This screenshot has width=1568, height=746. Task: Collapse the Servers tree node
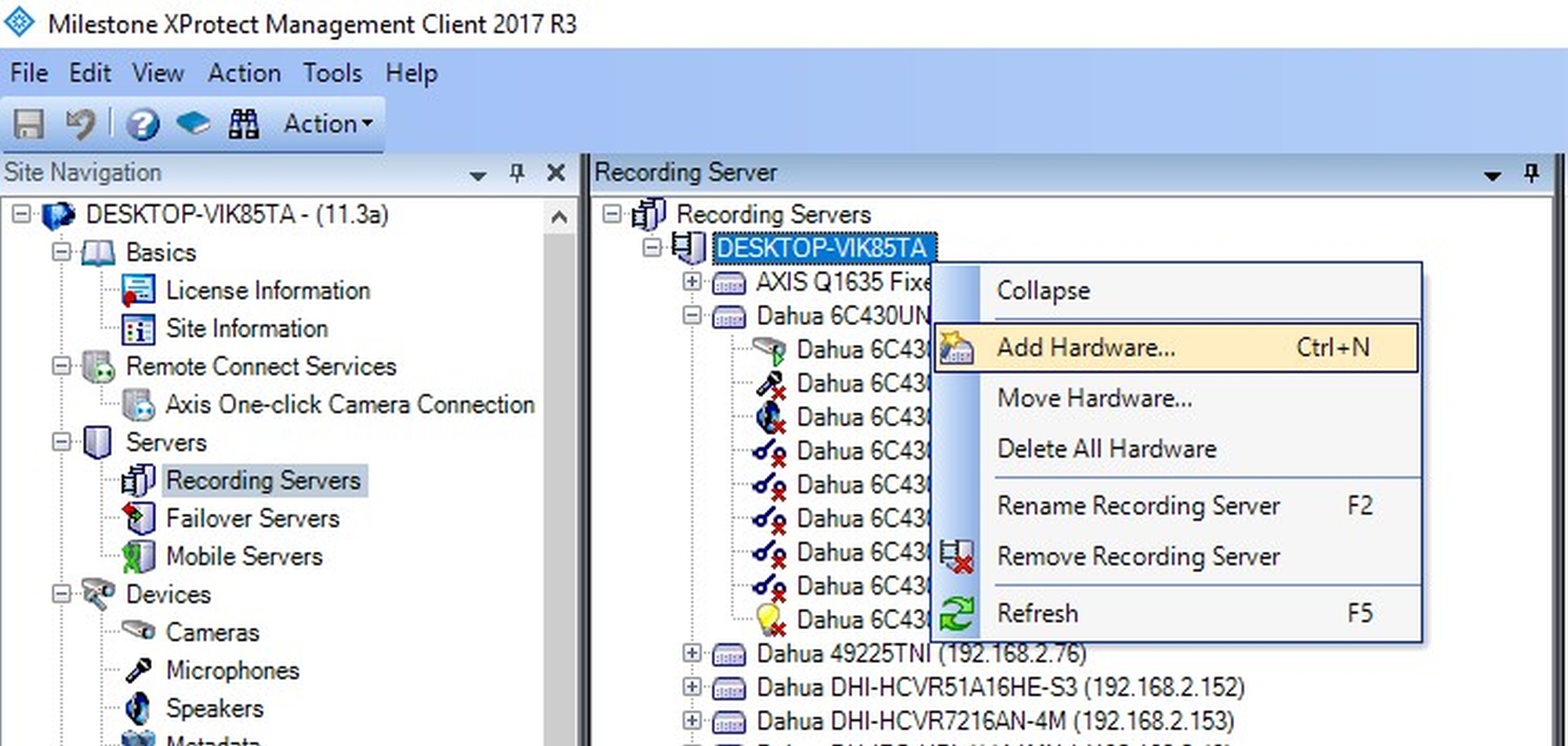coord(61,442)
